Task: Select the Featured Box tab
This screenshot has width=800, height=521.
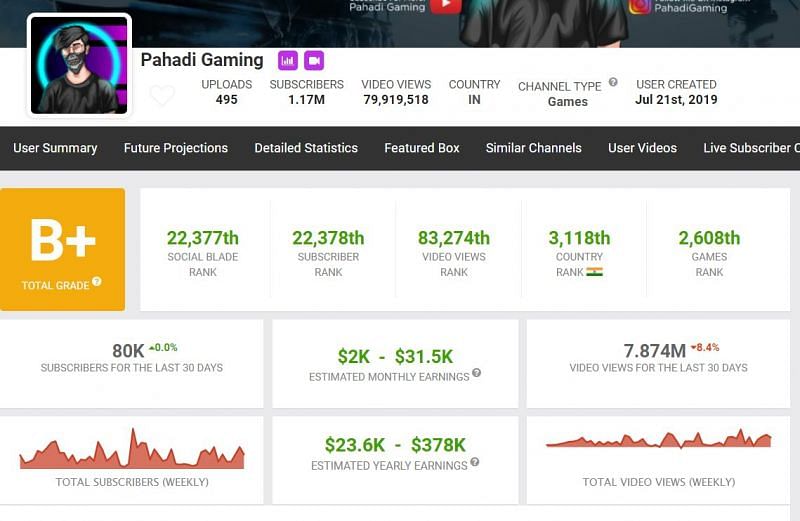Action: [x=422, y=148]
